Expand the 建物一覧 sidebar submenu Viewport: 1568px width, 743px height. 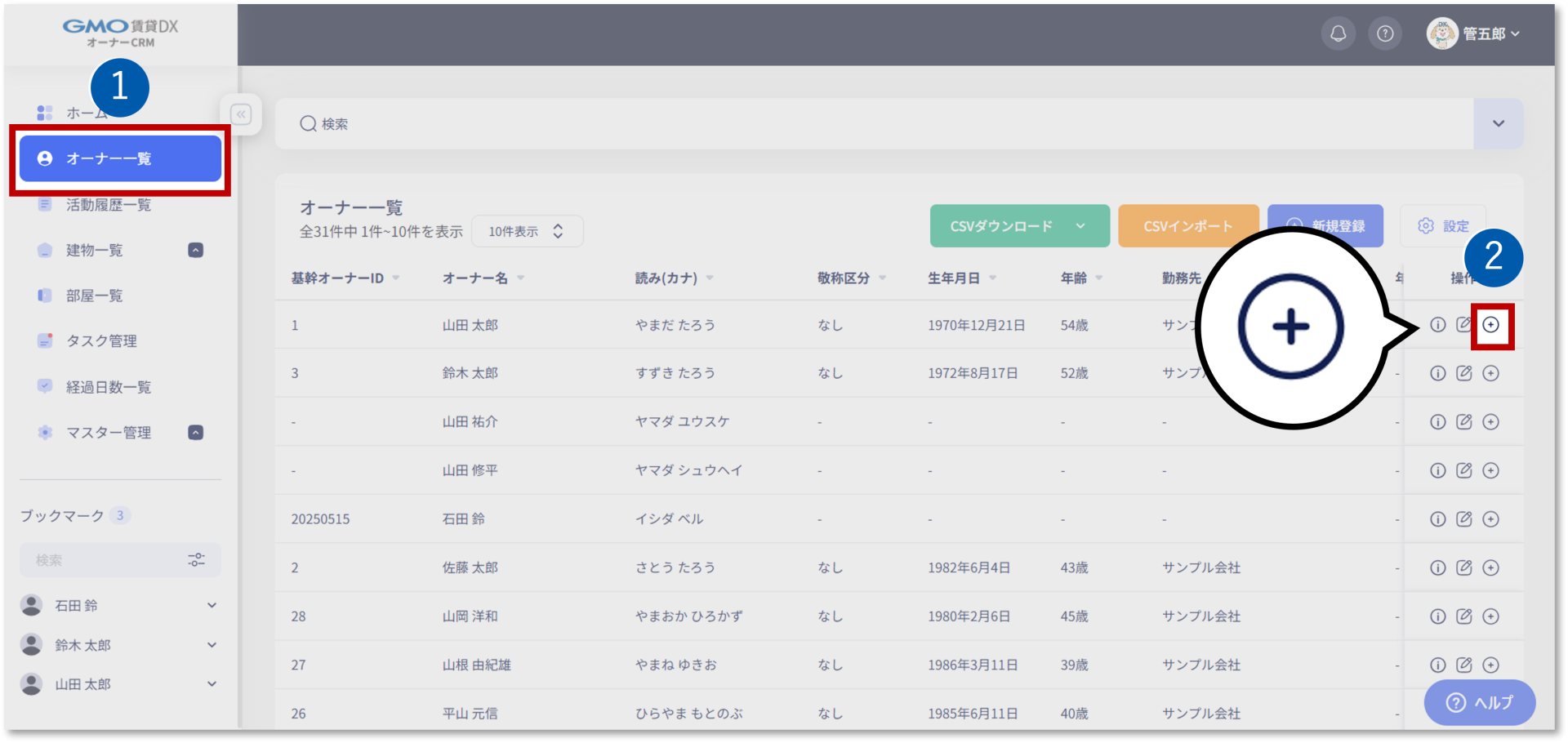tap(195, 250)
